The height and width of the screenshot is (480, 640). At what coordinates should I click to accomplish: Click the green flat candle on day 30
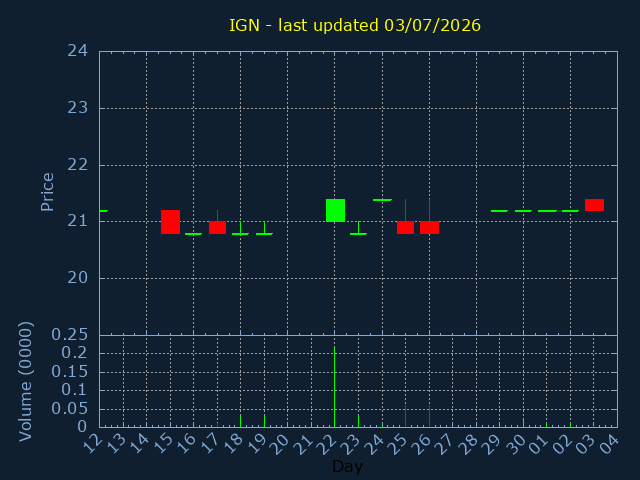tap(523, 211)
